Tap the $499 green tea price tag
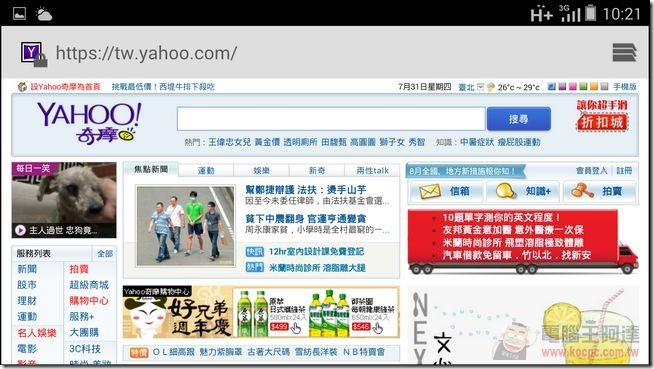This screenshot has width=654, height=369. pyautogui.click(x=279, y=326)
